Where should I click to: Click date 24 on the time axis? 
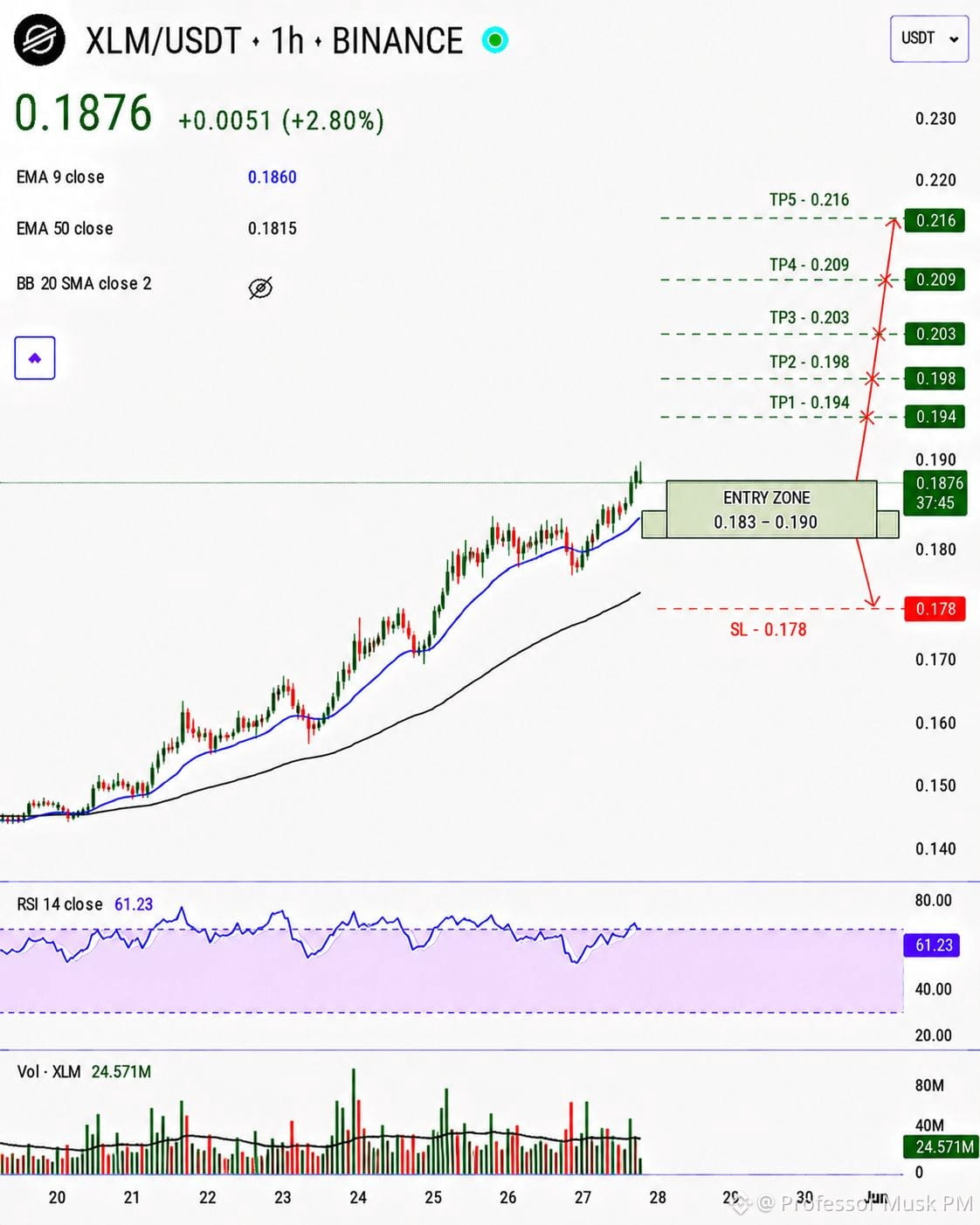358,1197
